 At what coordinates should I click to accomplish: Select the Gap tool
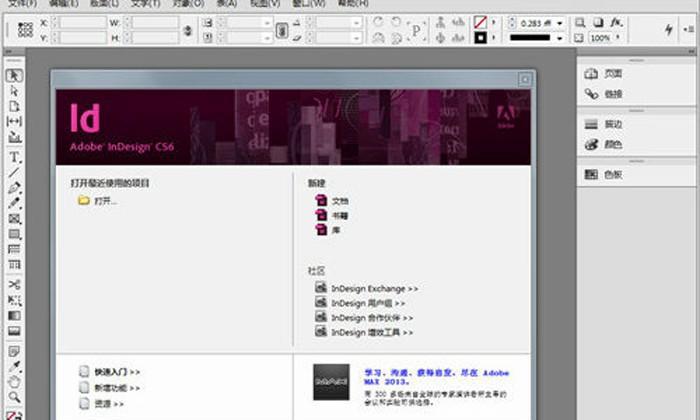[14, 121]
